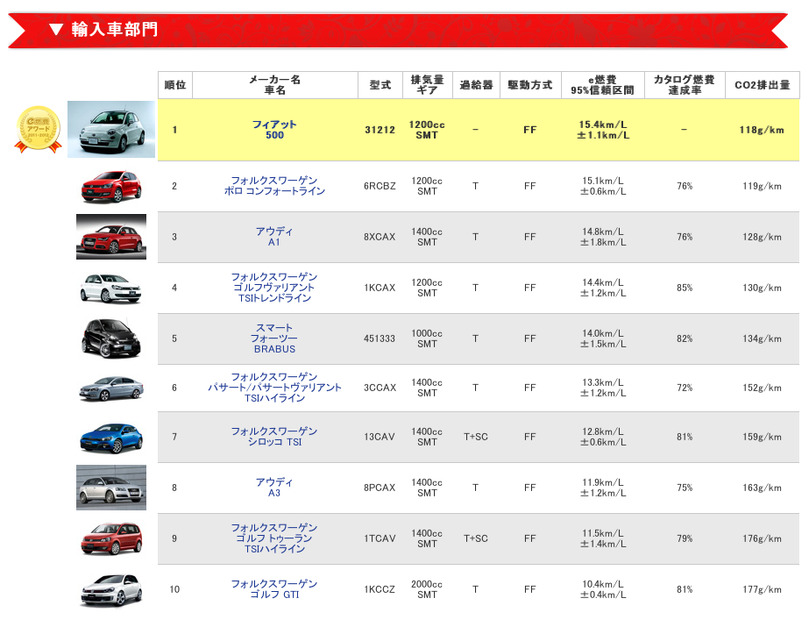Select model code 451333 cell
The width and height of the screenshot is (809, 620).
click(380, 338)
